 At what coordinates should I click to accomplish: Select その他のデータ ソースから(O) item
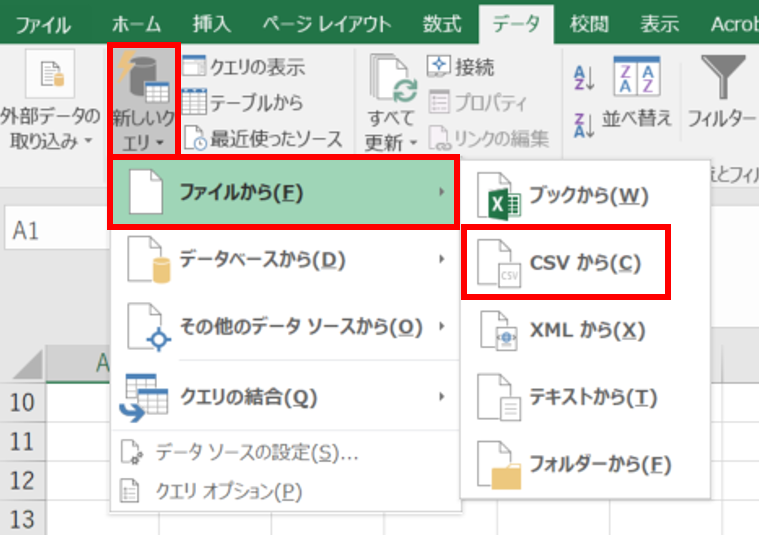coord(286,327)
